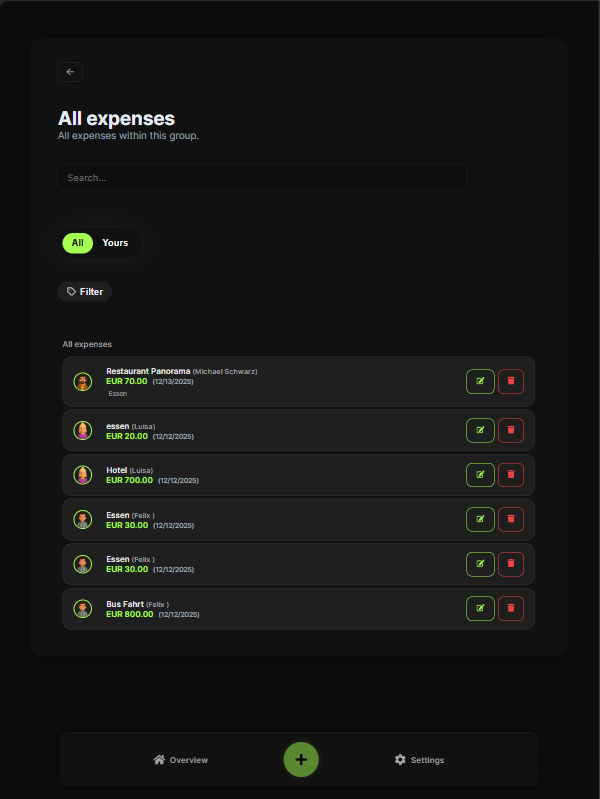
Task: Click the back arrow button
Action: tap(70, 72)
